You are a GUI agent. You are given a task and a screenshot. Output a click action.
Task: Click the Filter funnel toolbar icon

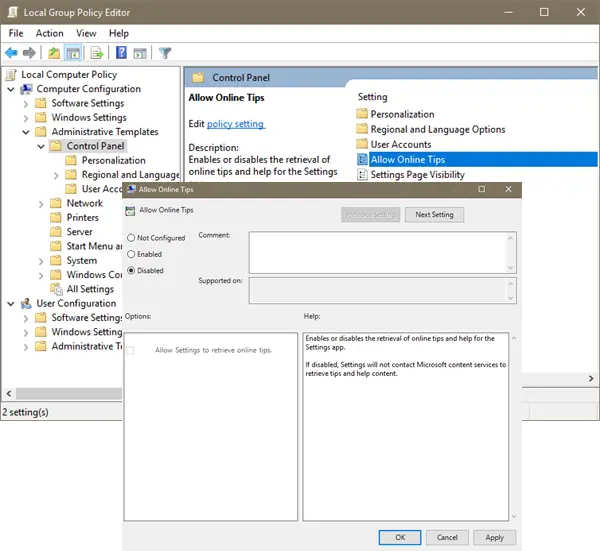click(165, 53)
